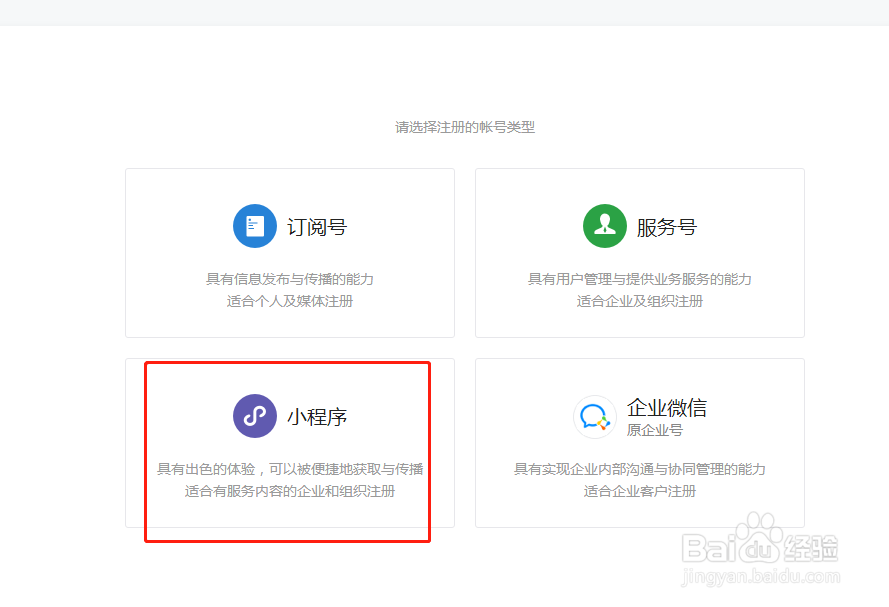Select the 订阅号 account type title

(317, 227)
